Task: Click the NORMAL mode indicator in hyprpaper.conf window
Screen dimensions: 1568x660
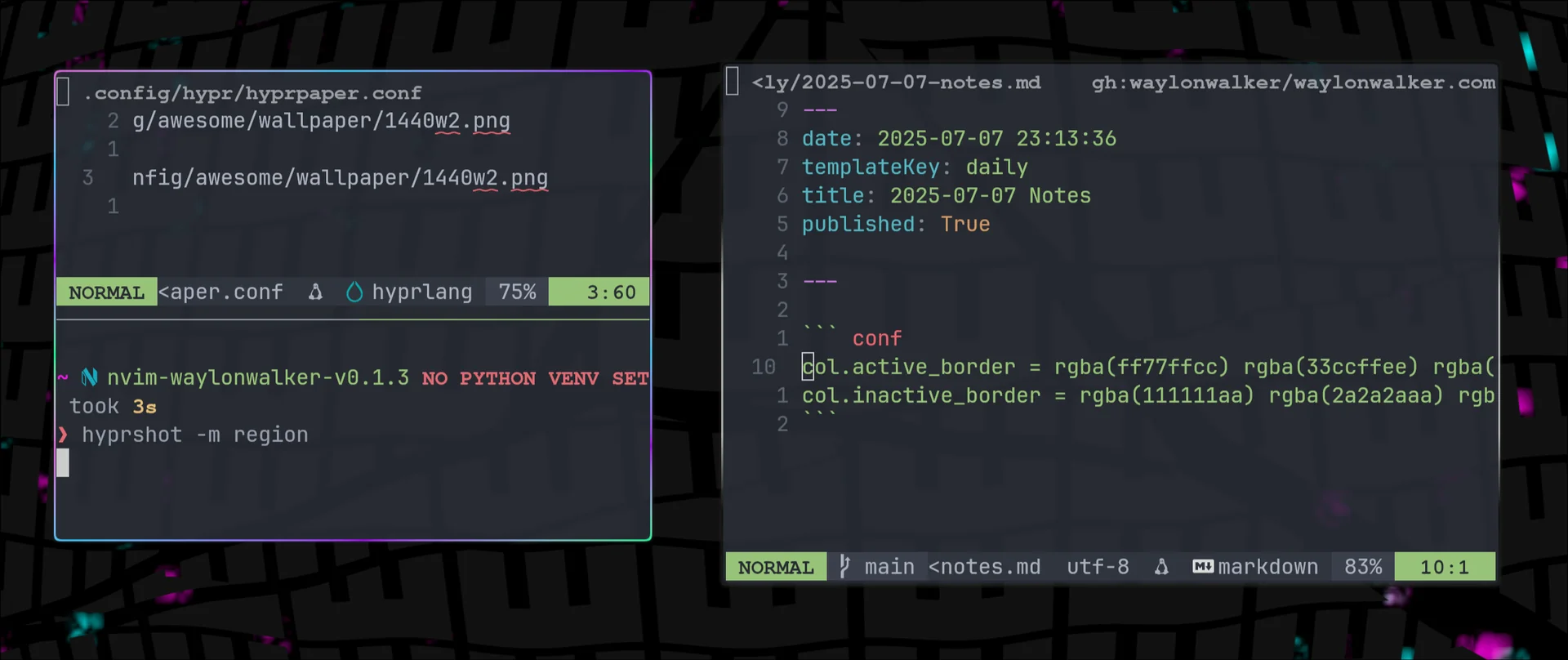Action: 106,292
